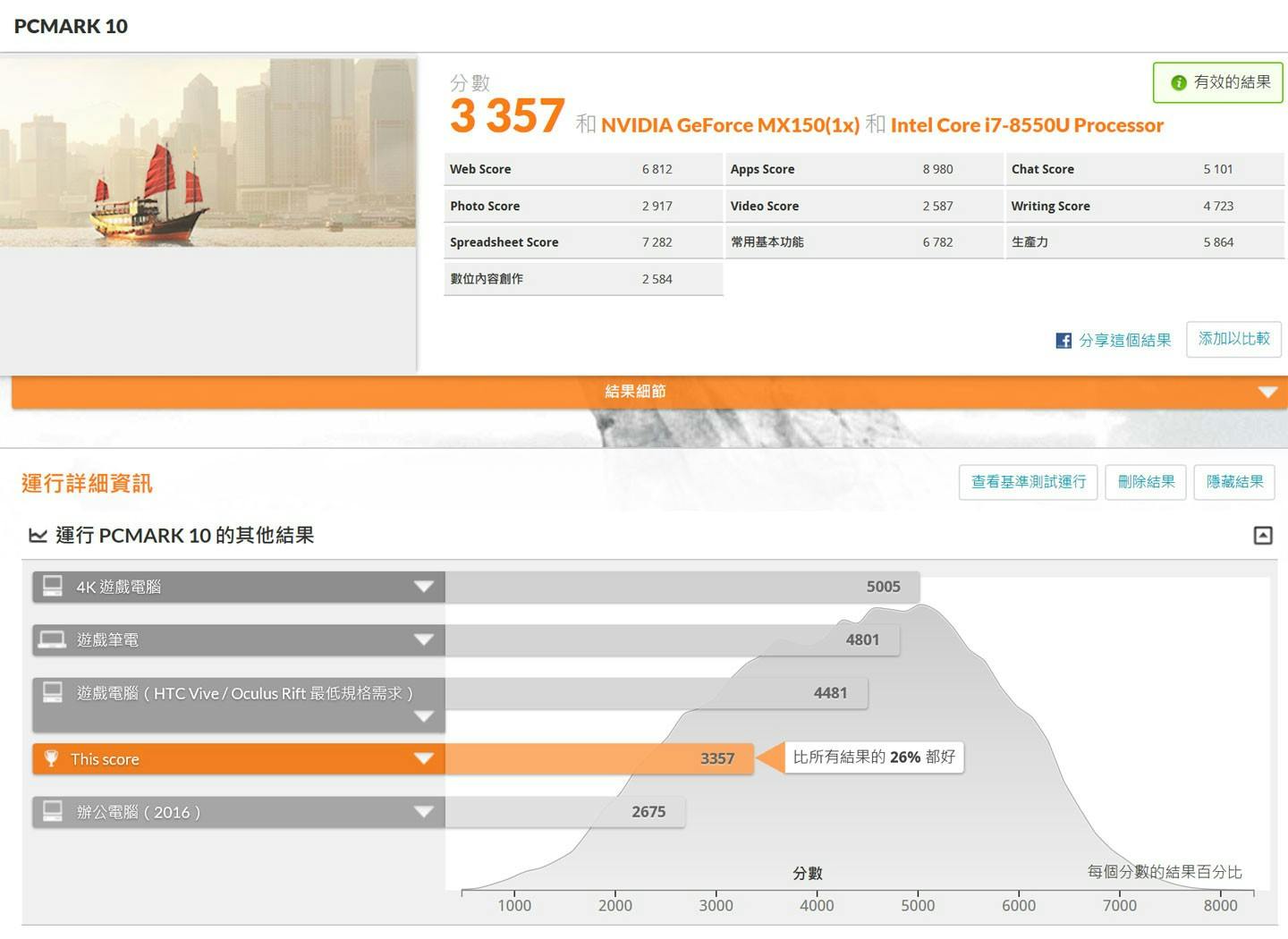Image resolution: width=1288 pixels, height=939 pixels.
Task: Expand the 遊戲筆電 dropdown arrow
Action: pyautogui.click(x=424, y=639)
